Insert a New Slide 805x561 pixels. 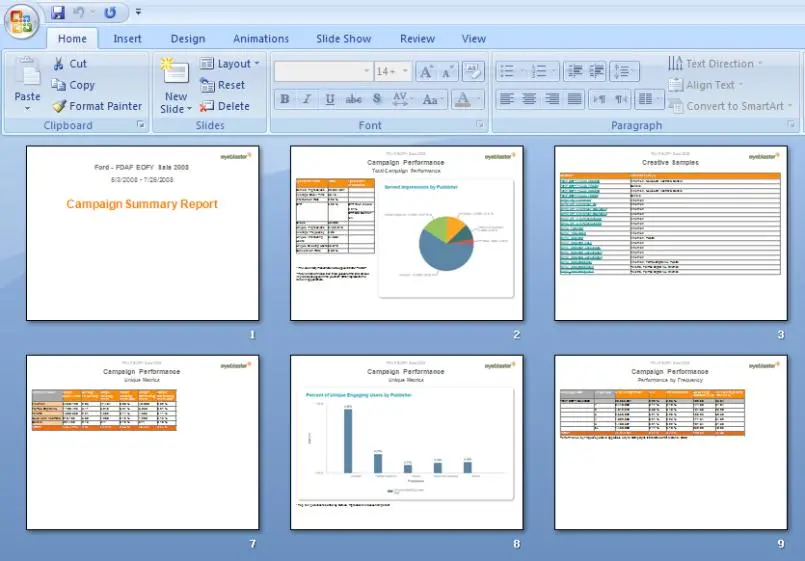click(175, 86)
